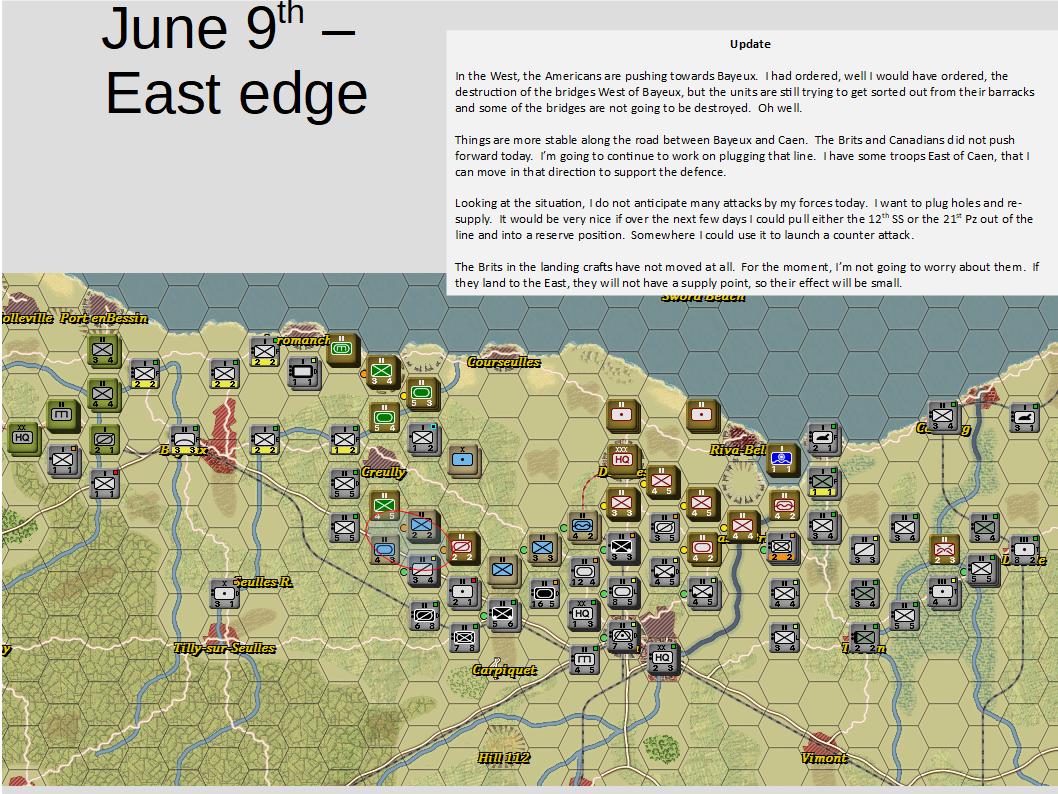Pick the gray 1-1 infantry with red dot
The width and height of the screenshot is (1058, 794).
tap(105, 484)
